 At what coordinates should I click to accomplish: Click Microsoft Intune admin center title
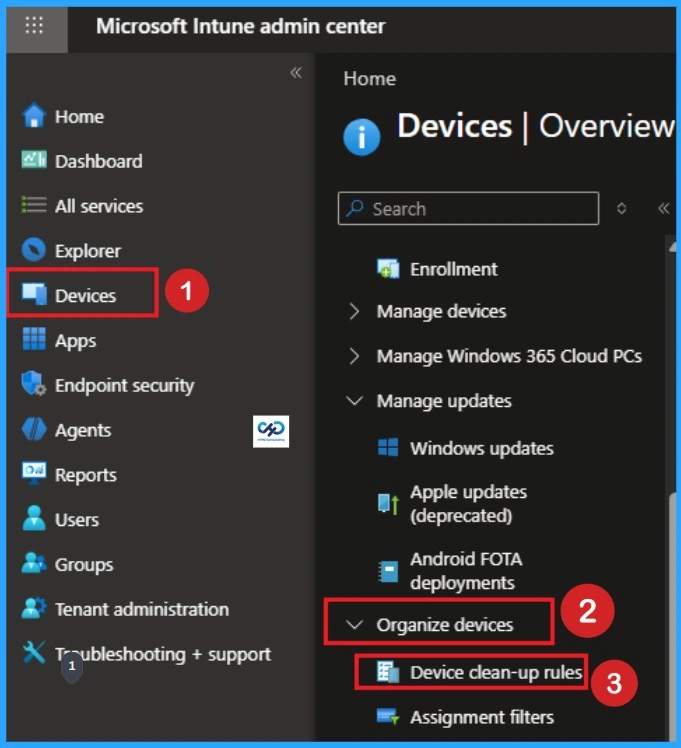point(240,26)
